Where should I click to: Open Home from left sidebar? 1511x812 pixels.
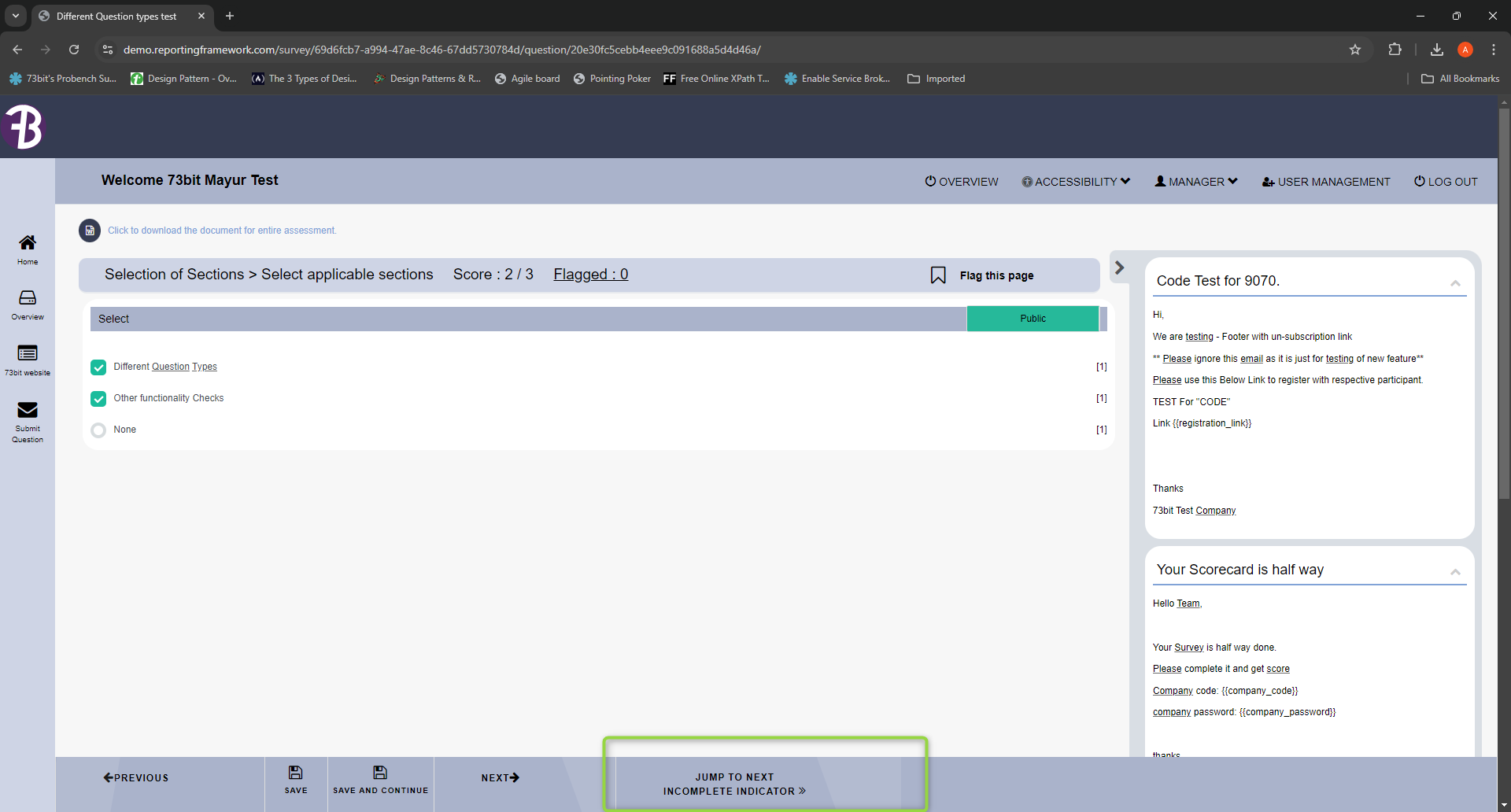tap(28, 249)
